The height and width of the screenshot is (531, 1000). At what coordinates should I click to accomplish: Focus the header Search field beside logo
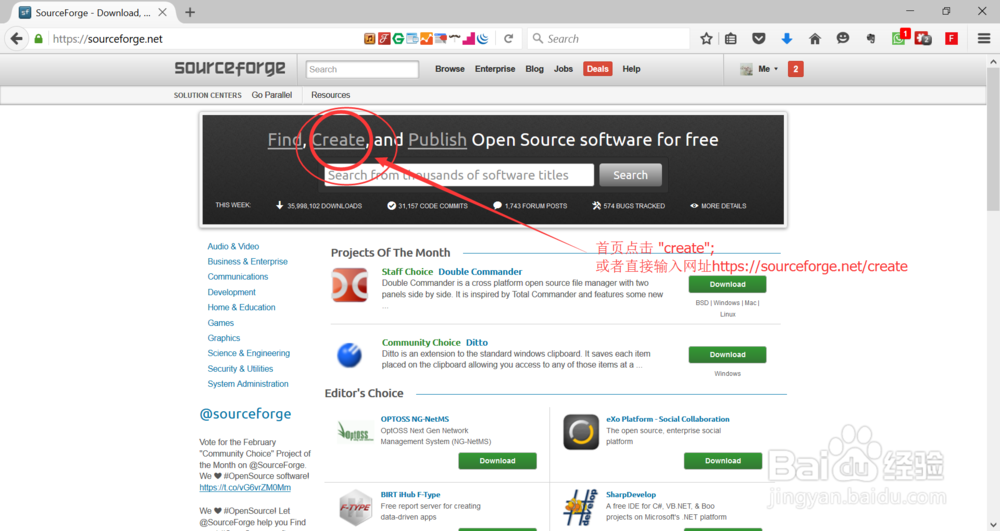pyautogui.click(x=362, y=69)
